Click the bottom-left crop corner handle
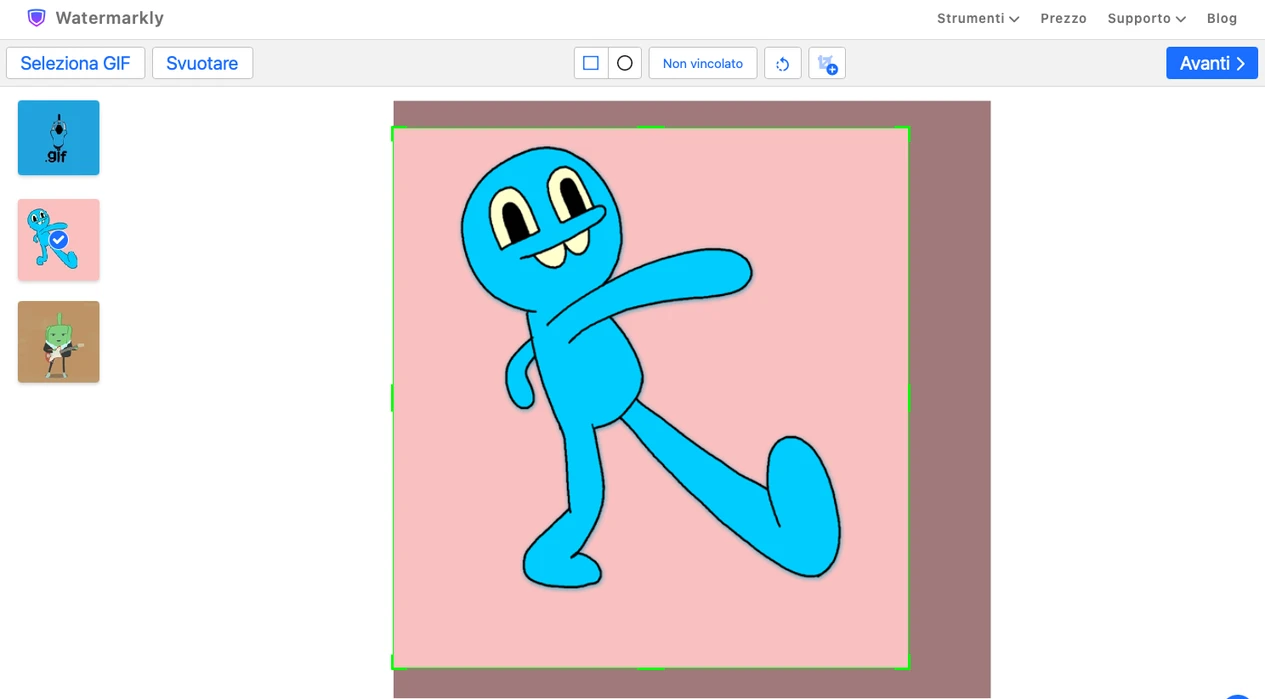This screenshot has height=699, width=1265. [x=393, y=667]
